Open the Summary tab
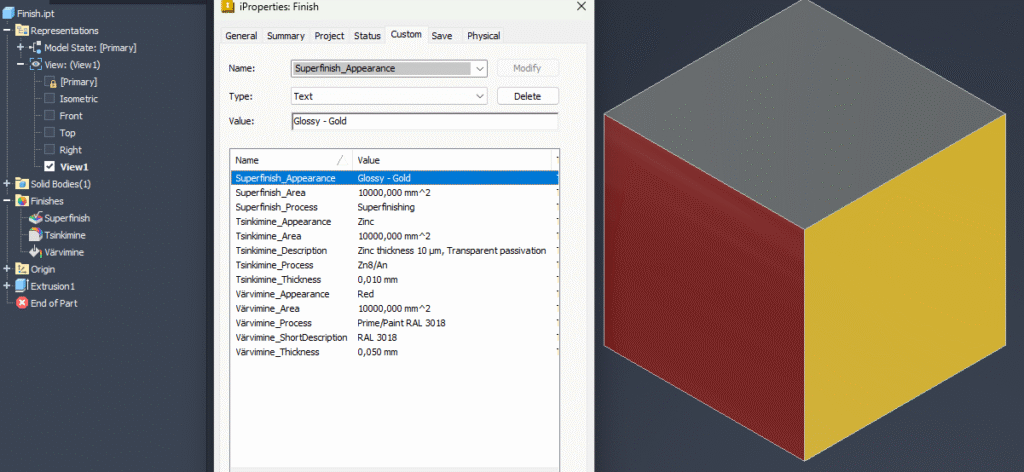Viewport: 1024px width, 472px height. click(286, 36)
